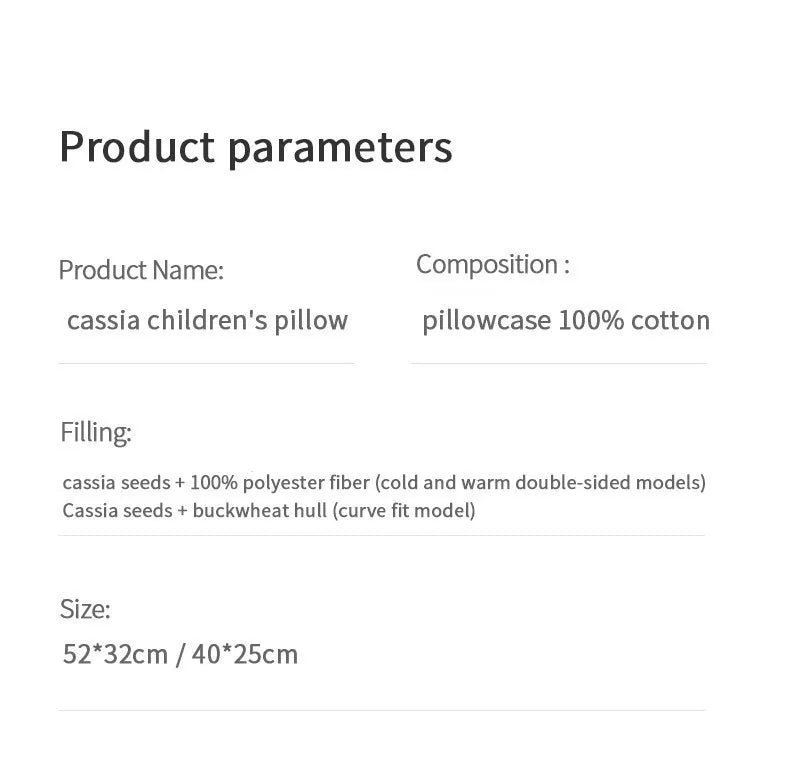Select the Composition label
The image size is (790, 774).
point(493,265)
